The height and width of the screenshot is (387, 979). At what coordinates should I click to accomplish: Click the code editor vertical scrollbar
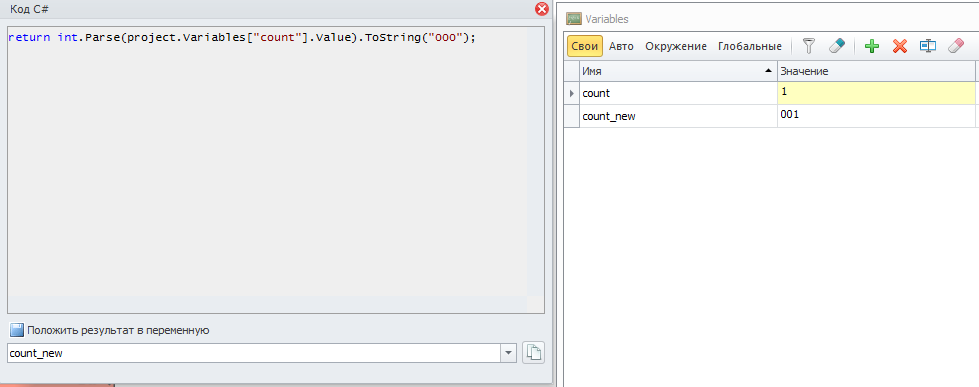point(536,161)
